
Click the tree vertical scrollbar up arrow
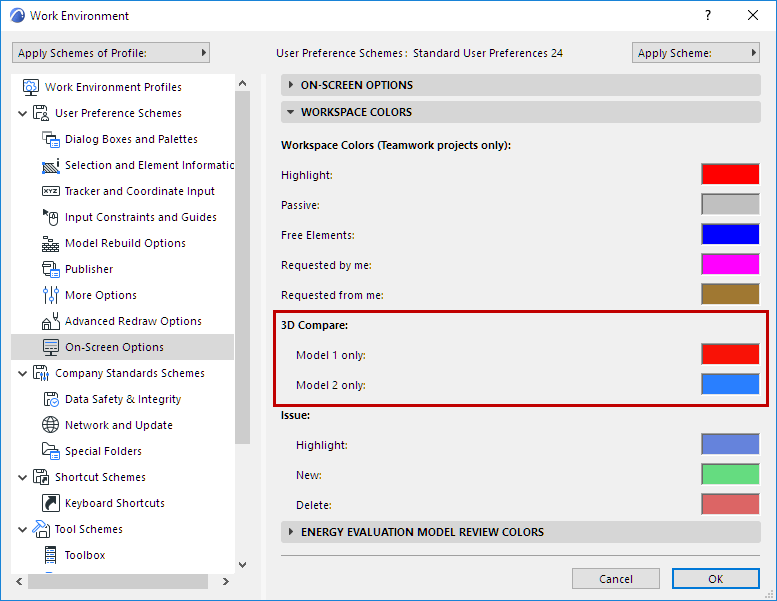(242, 83)
